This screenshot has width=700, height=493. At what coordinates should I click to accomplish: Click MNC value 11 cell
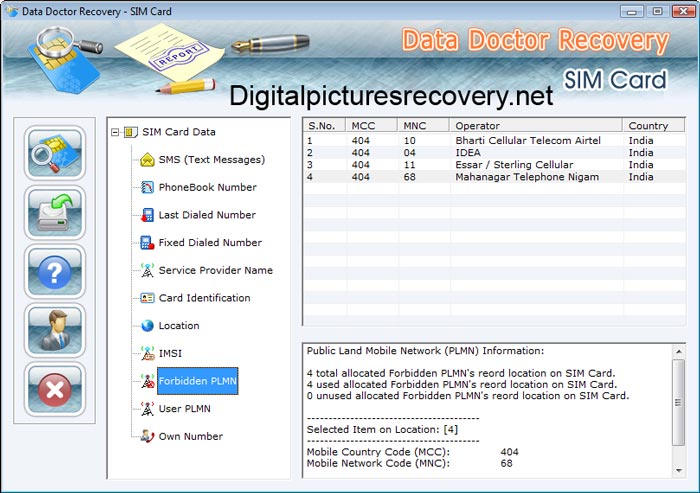tap(409, 165)
